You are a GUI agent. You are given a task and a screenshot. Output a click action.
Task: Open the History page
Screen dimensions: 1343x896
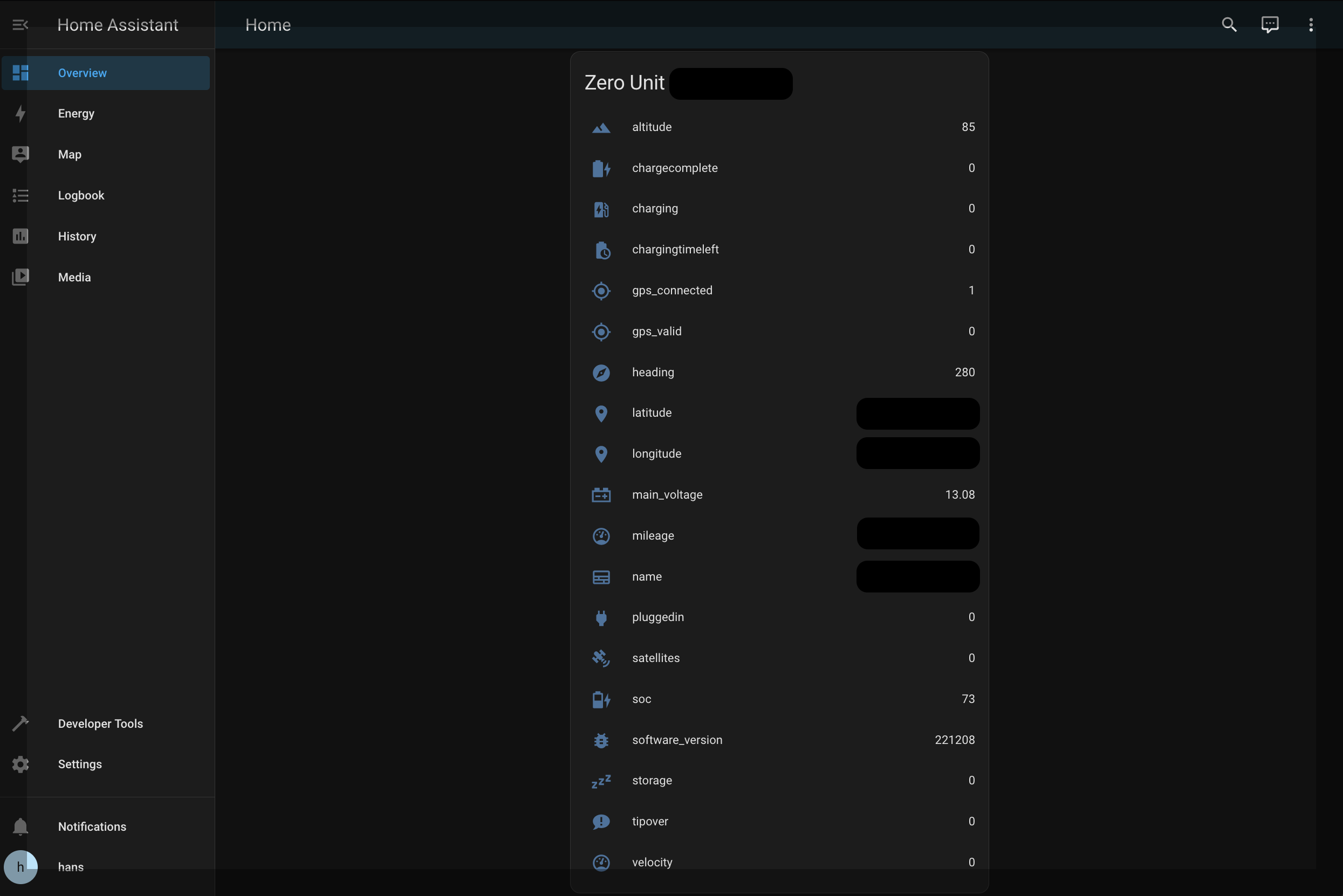[x=77, y=237]
